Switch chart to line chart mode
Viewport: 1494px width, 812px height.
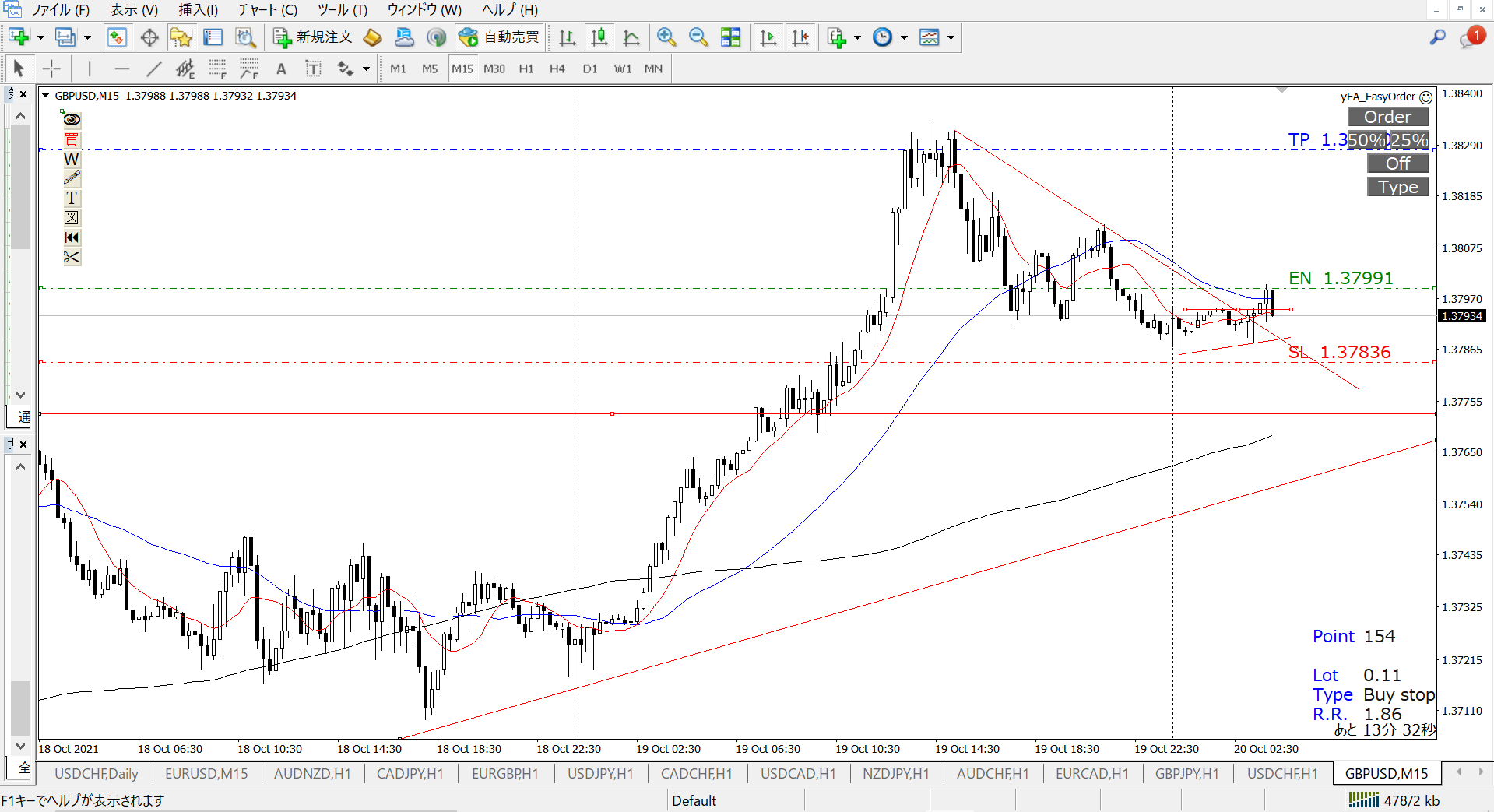[631, 37]
